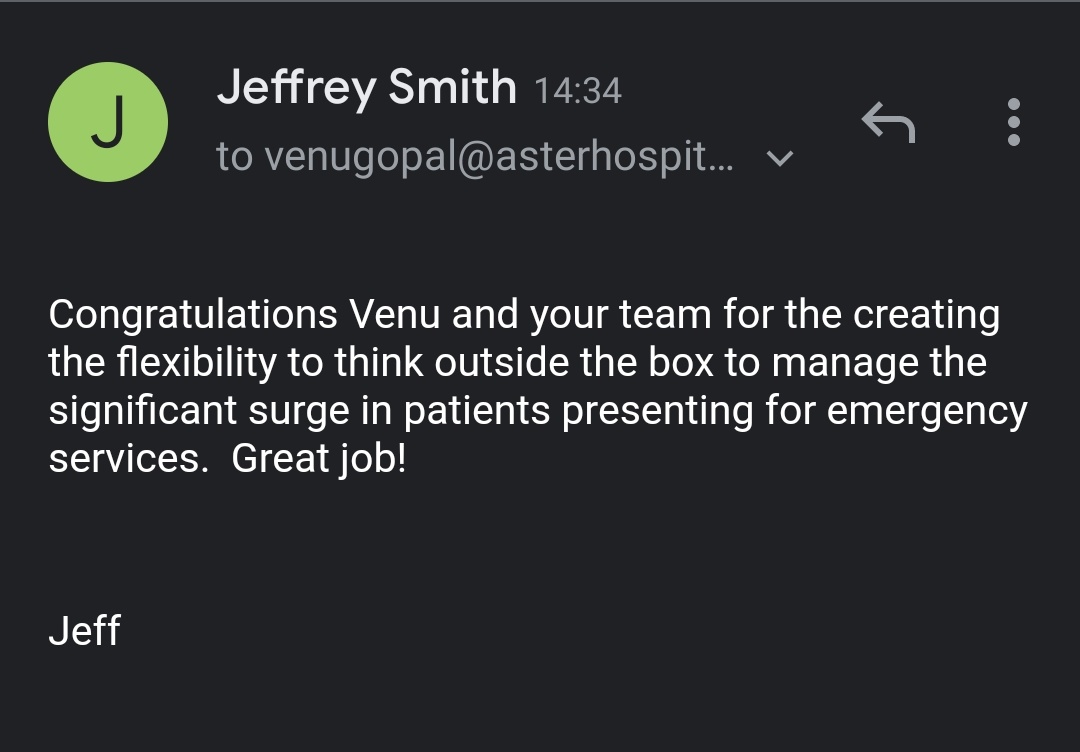This screenshot has width=1080, height=752.
Task: Tap the 14:34 timestamp
Action: click(x=578, y=92)
